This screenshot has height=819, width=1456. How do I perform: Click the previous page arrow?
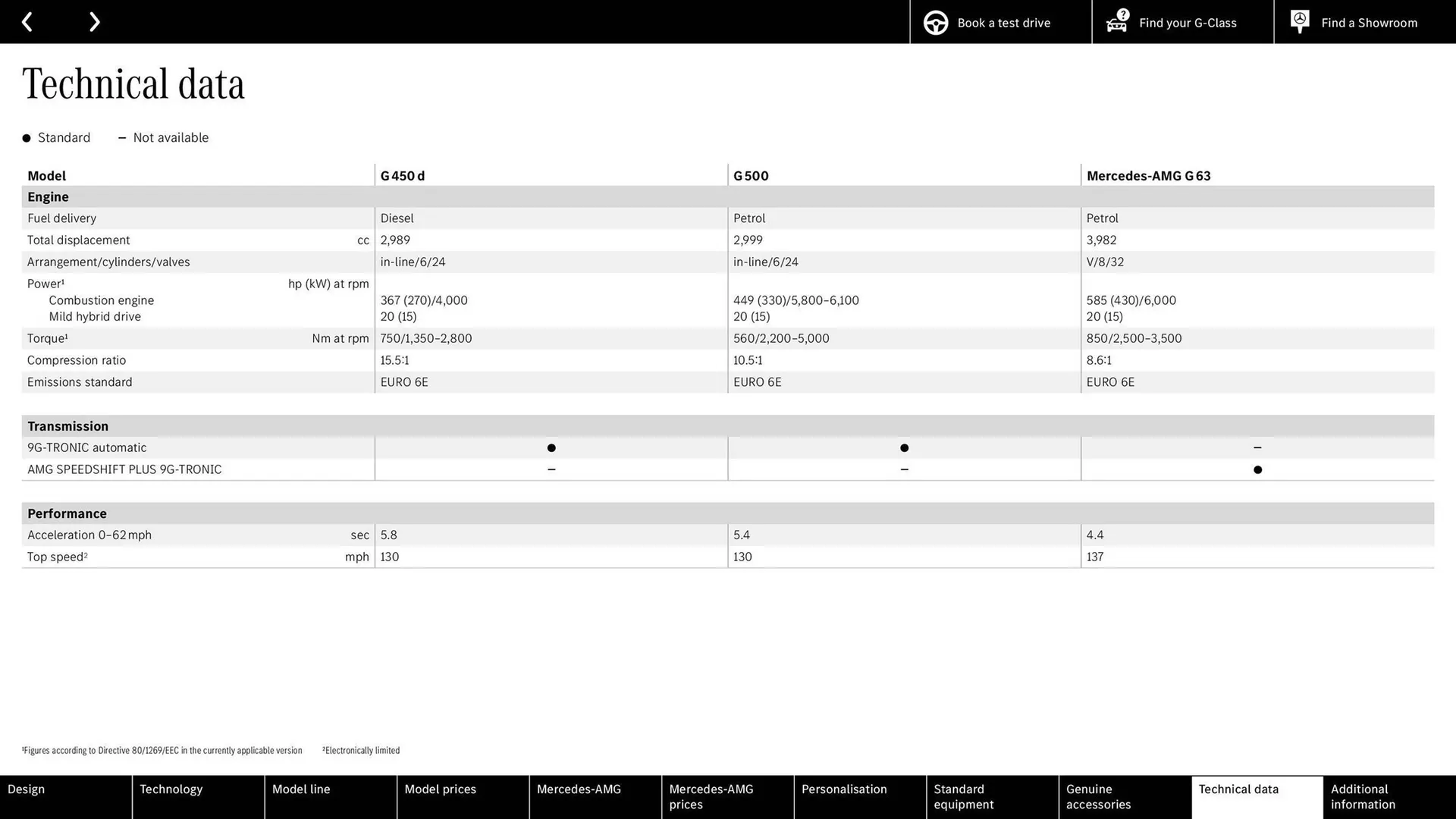(27, 22)
